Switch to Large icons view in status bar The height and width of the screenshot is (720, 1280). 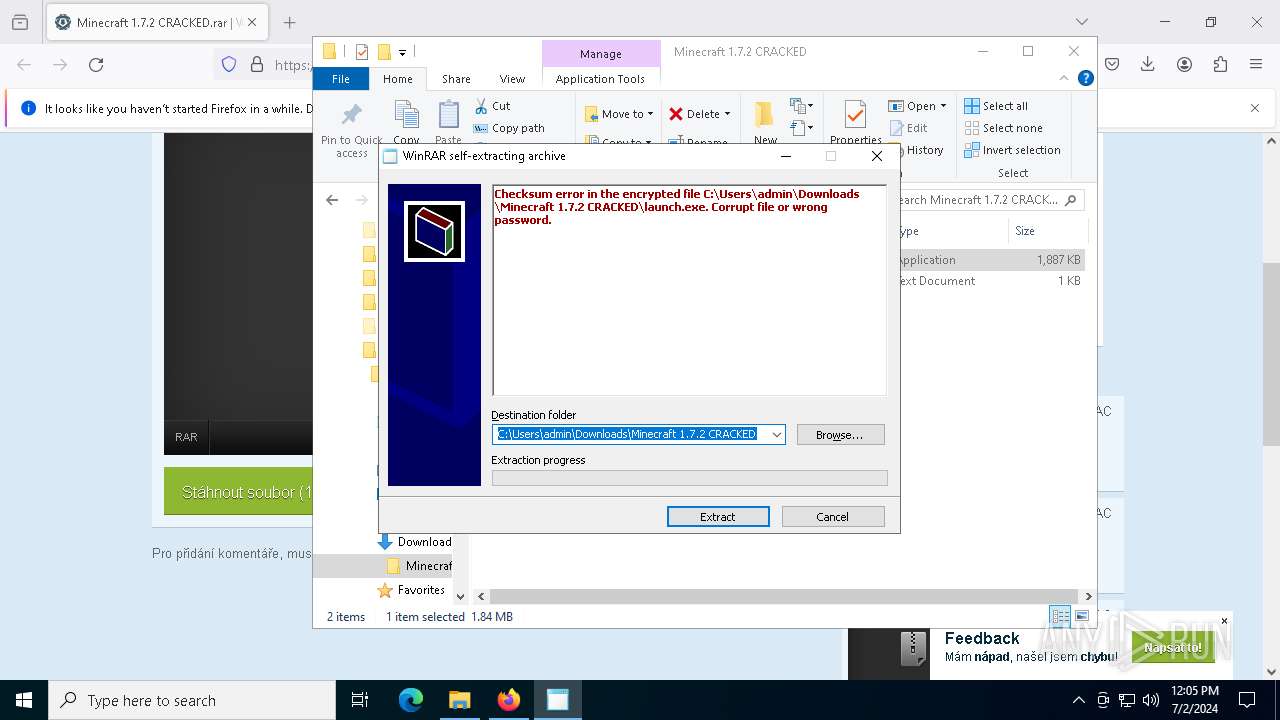tap(1081, 616)
